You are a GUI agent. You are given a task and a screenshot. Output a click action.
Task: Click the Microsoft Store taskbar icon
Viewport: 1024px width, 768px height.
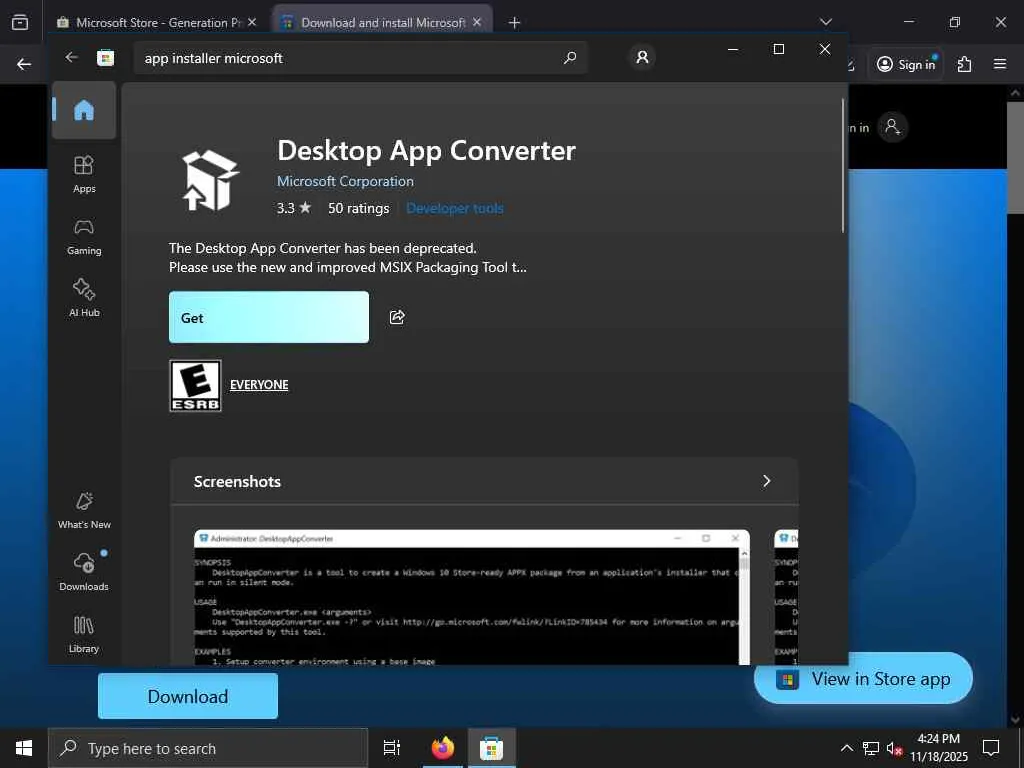click(491, 748)
